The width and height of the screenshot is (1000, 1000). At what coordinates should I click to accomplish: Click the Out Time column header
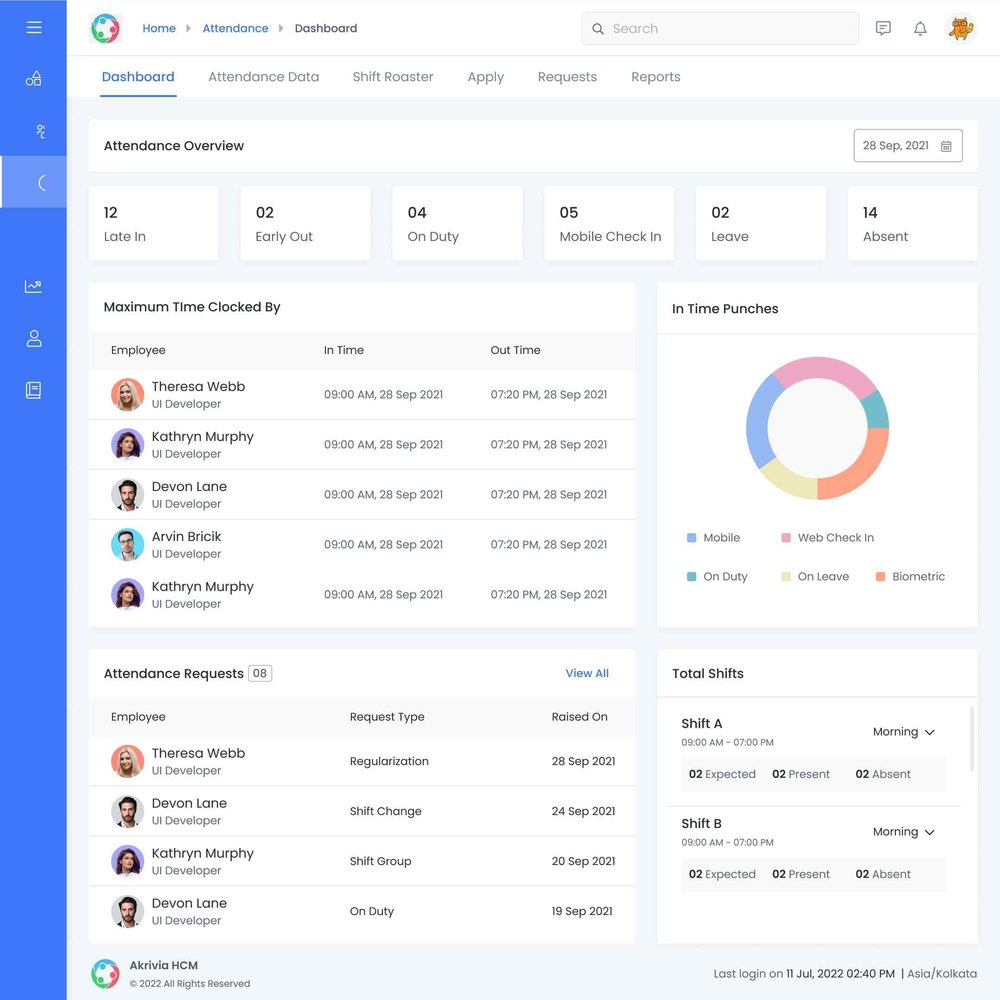point(515,350)
